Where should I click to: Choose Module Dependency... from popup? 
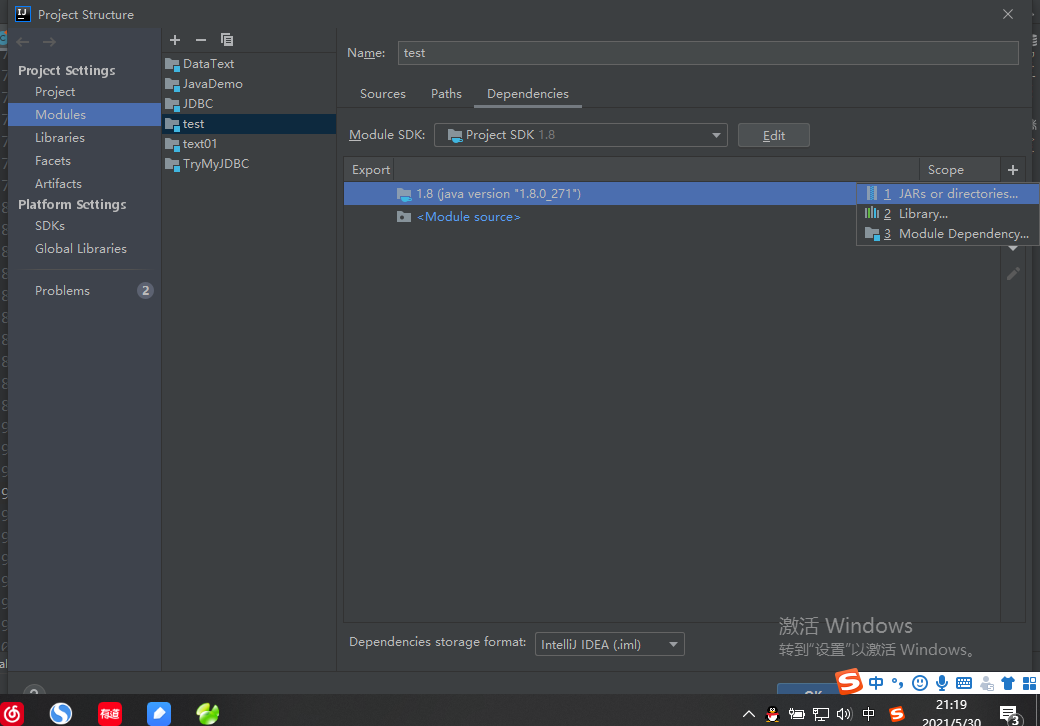pos(948,233)
